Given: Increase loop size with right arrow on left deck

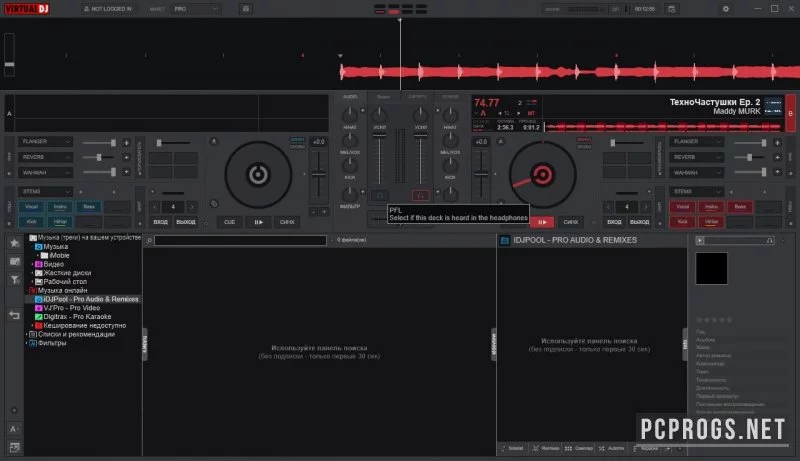Looking at the screenshot, I should pos(191,207).
